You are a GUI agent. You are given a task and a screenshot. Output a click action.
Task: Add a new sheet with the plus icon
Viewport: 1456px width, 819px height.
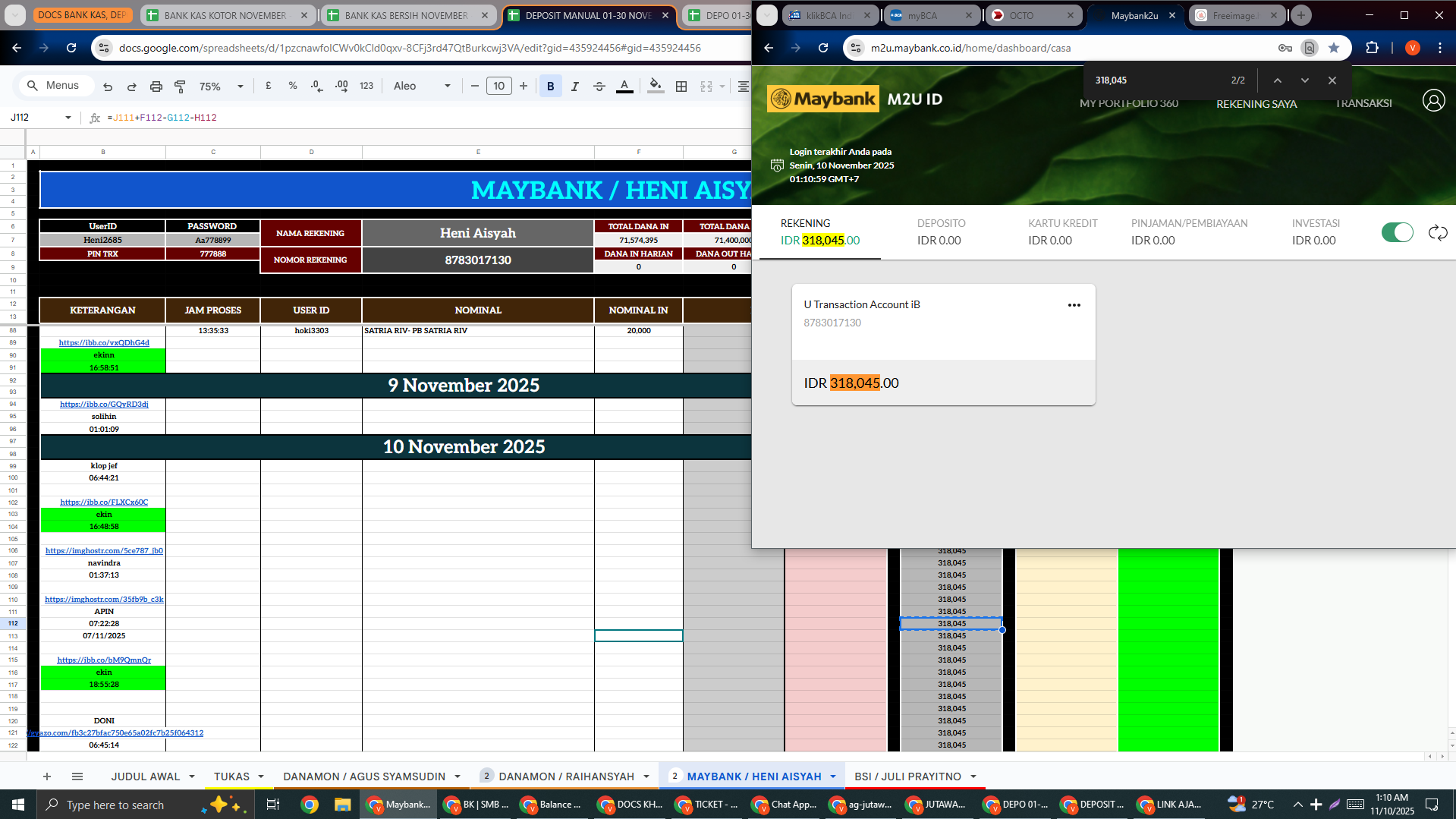(x=47, y=776)
